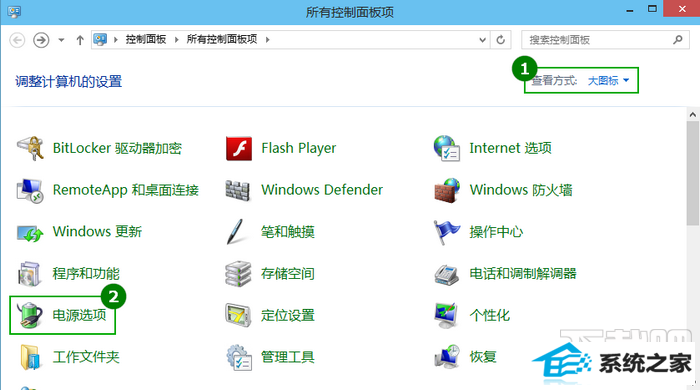Open the 电源选项 link

click(x=79, y=315)
